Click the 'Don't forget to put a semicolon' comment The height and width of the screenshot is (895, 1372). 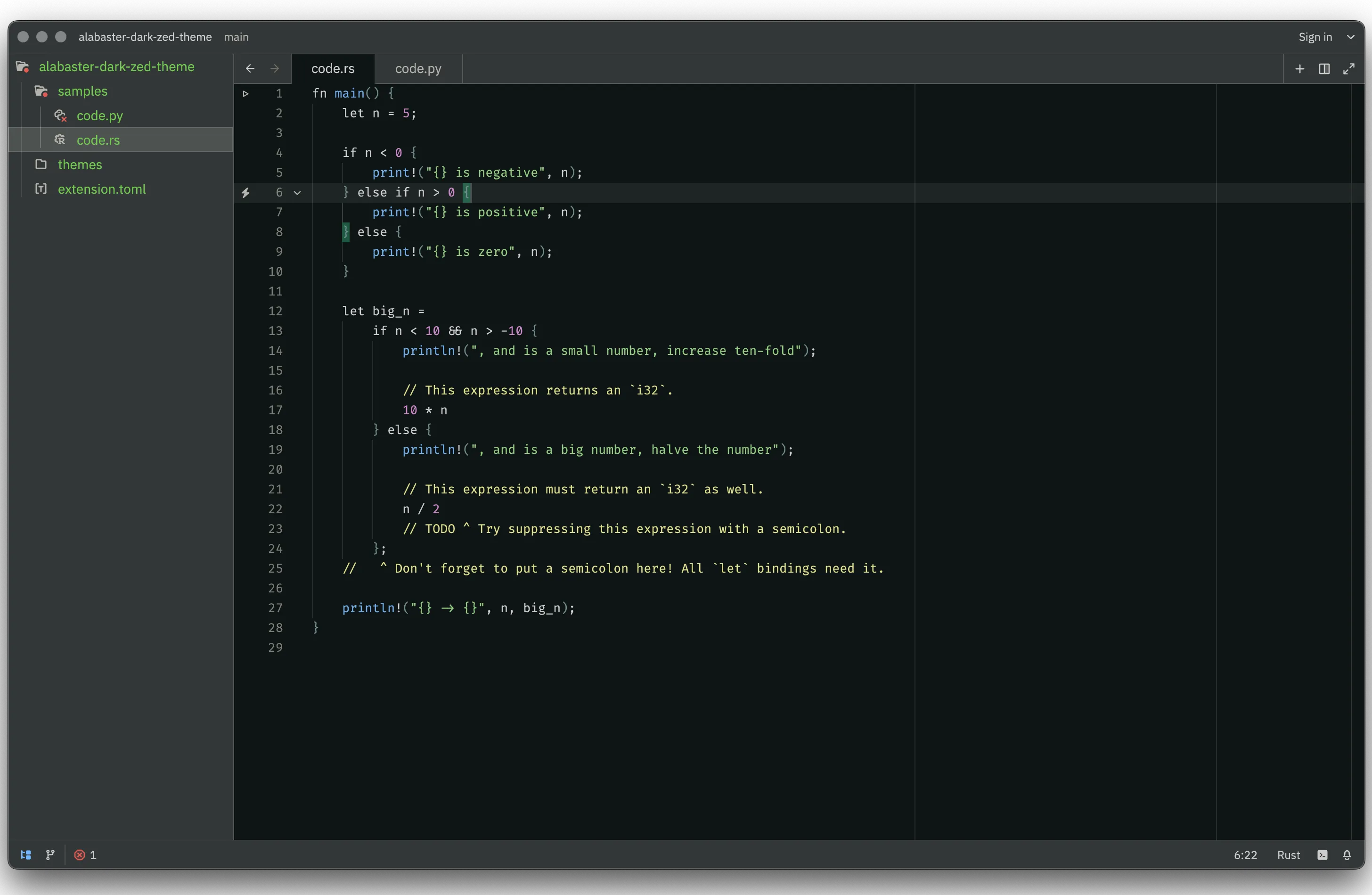(x=613, y=568)
